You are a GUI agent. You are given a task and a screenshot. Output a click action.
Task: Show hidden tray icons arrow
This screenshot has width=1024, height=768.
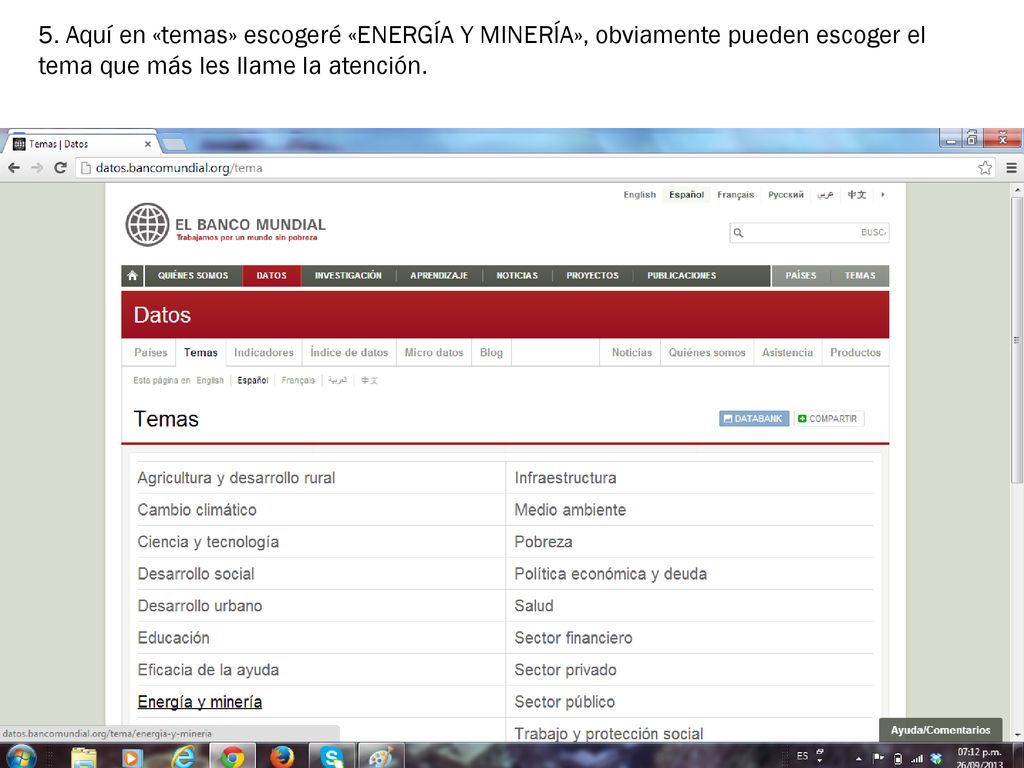click(859, 758)
